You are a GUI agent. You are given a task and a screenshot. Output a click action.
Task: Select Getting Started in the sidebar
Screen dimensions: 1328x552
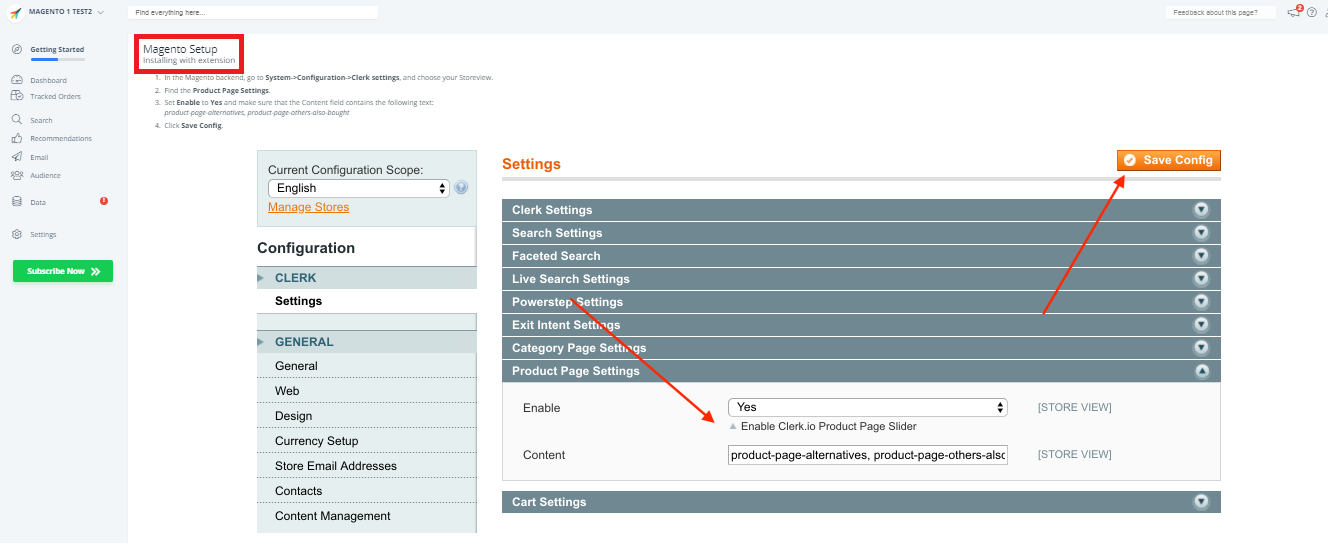(x=56, y=49)
